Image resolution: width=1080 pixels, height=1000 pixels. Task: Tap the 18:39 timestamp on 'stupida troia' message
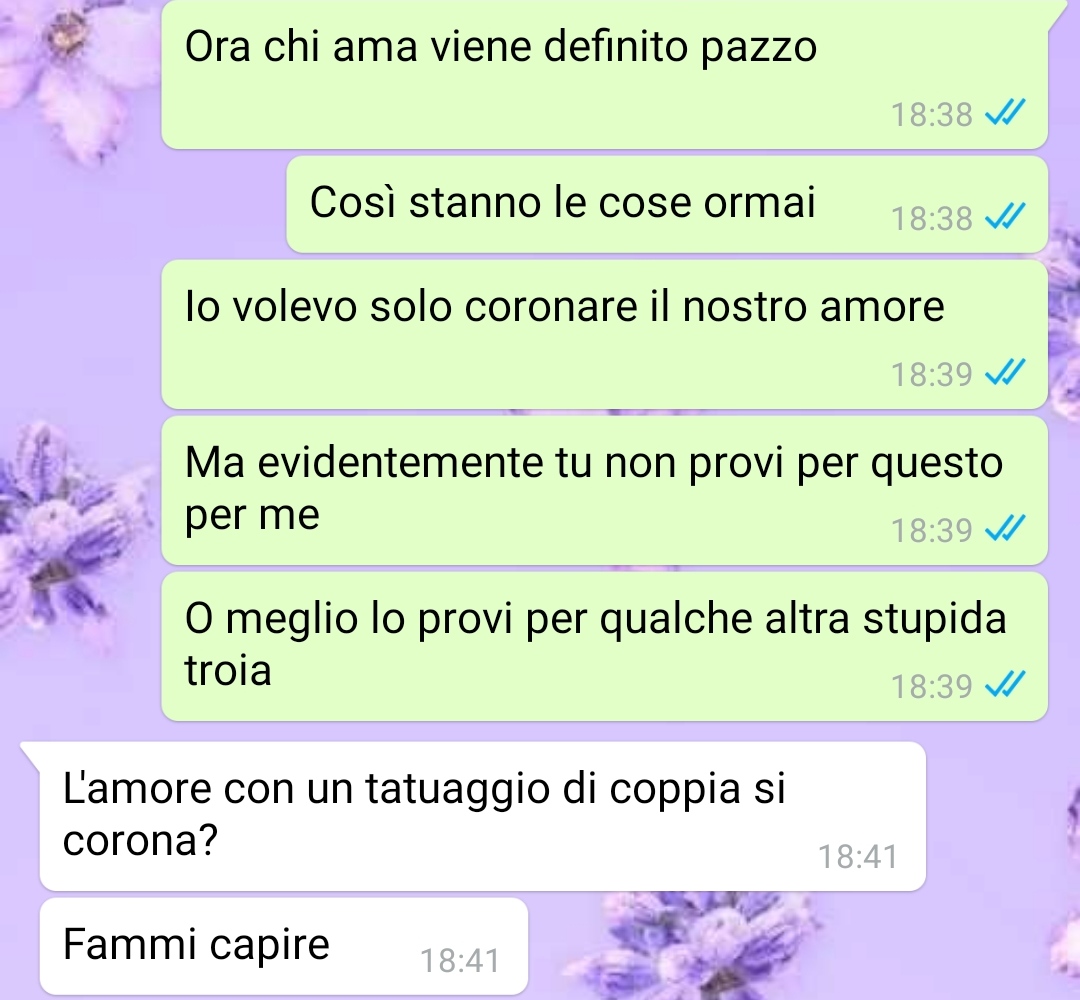[x=931, y=686]
